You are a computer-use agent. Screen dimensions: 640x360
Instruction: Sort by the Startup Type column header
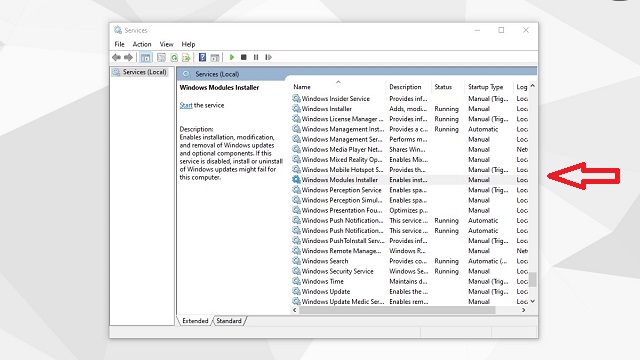[x=485, y=87]
